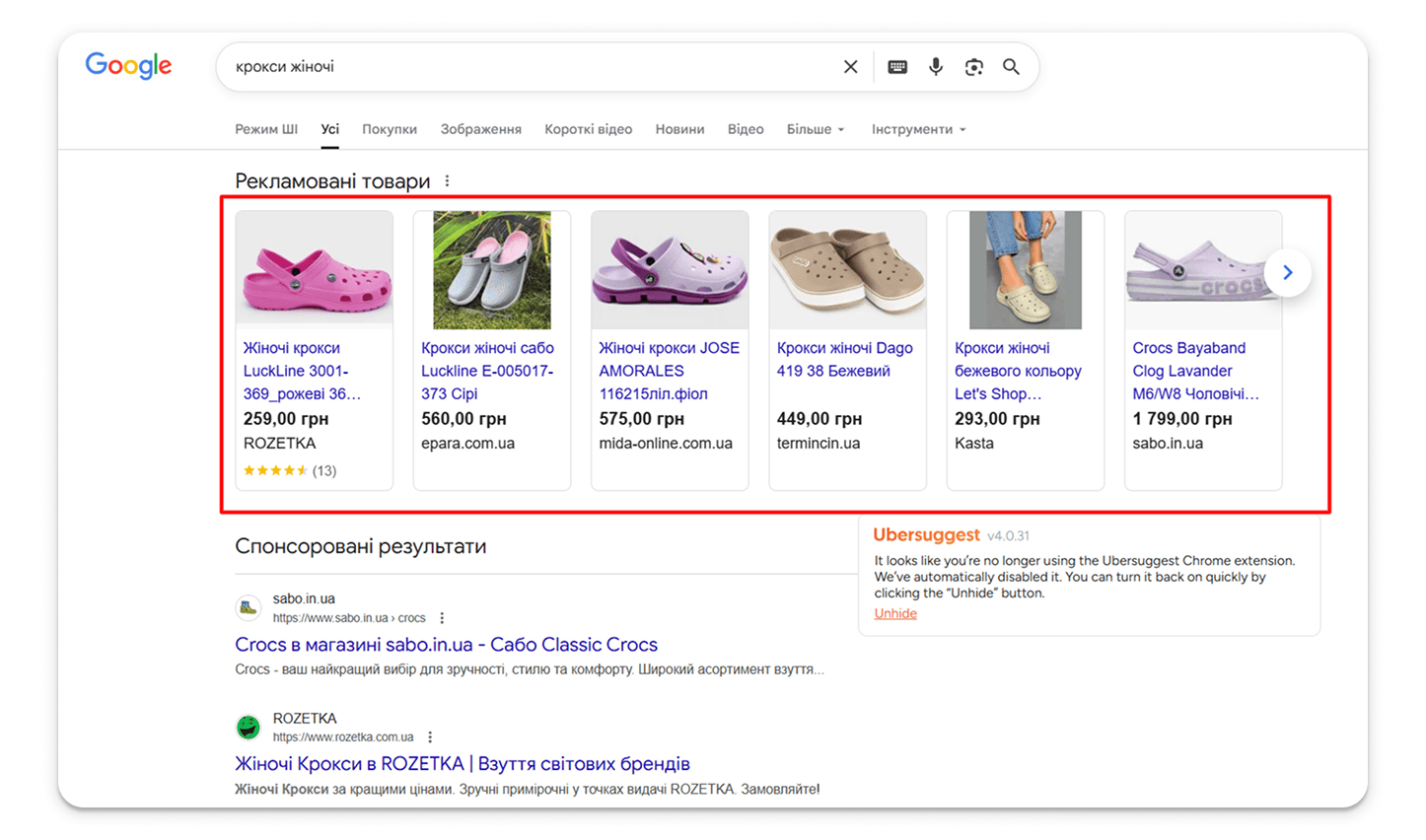Click the 259,00 грн price
The width and height of the screenshot is (1426, 840).
click(x=286, y=419)
